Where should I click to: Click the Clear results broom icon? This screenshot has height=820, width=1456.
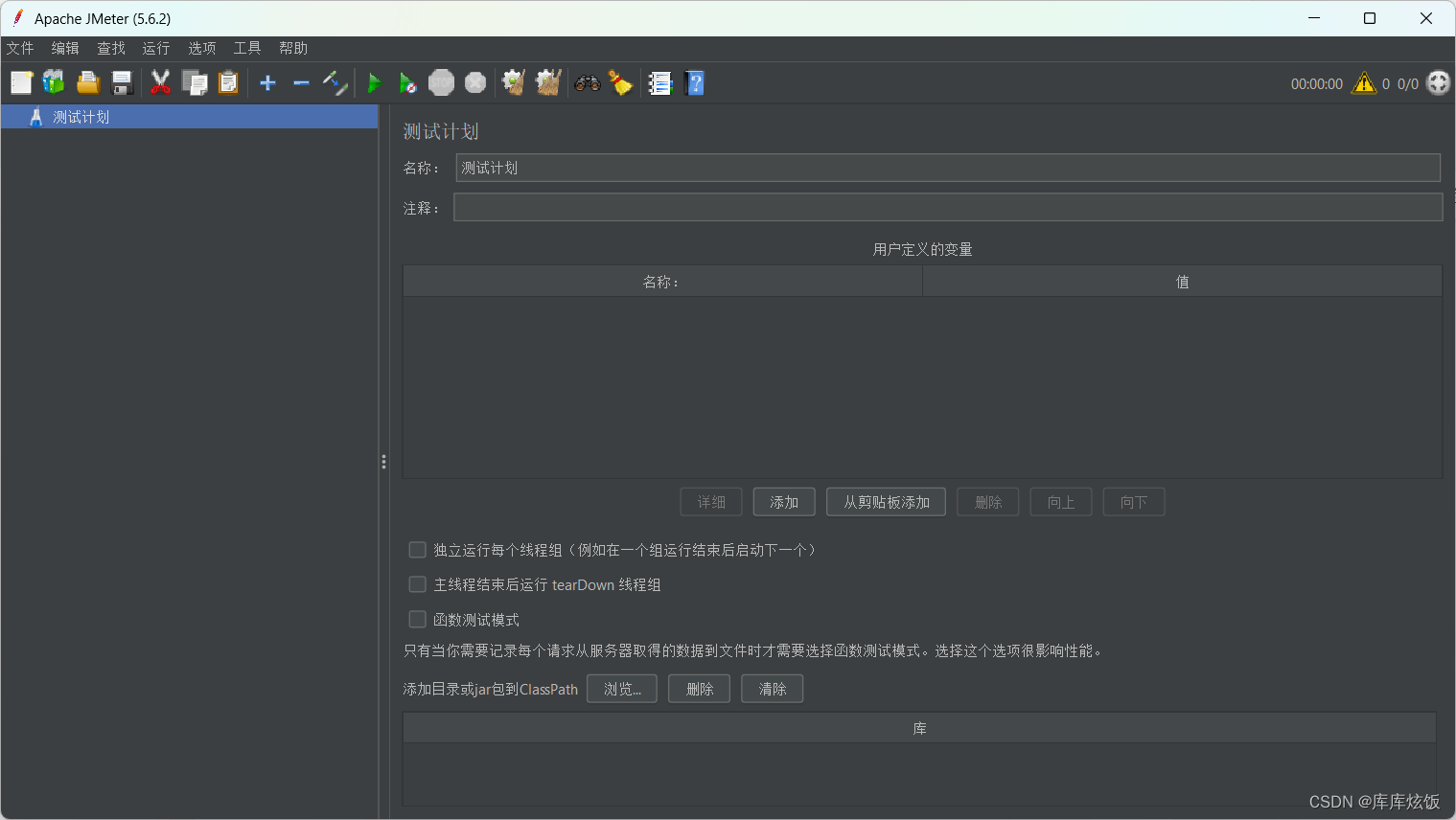tap(621, 83)
